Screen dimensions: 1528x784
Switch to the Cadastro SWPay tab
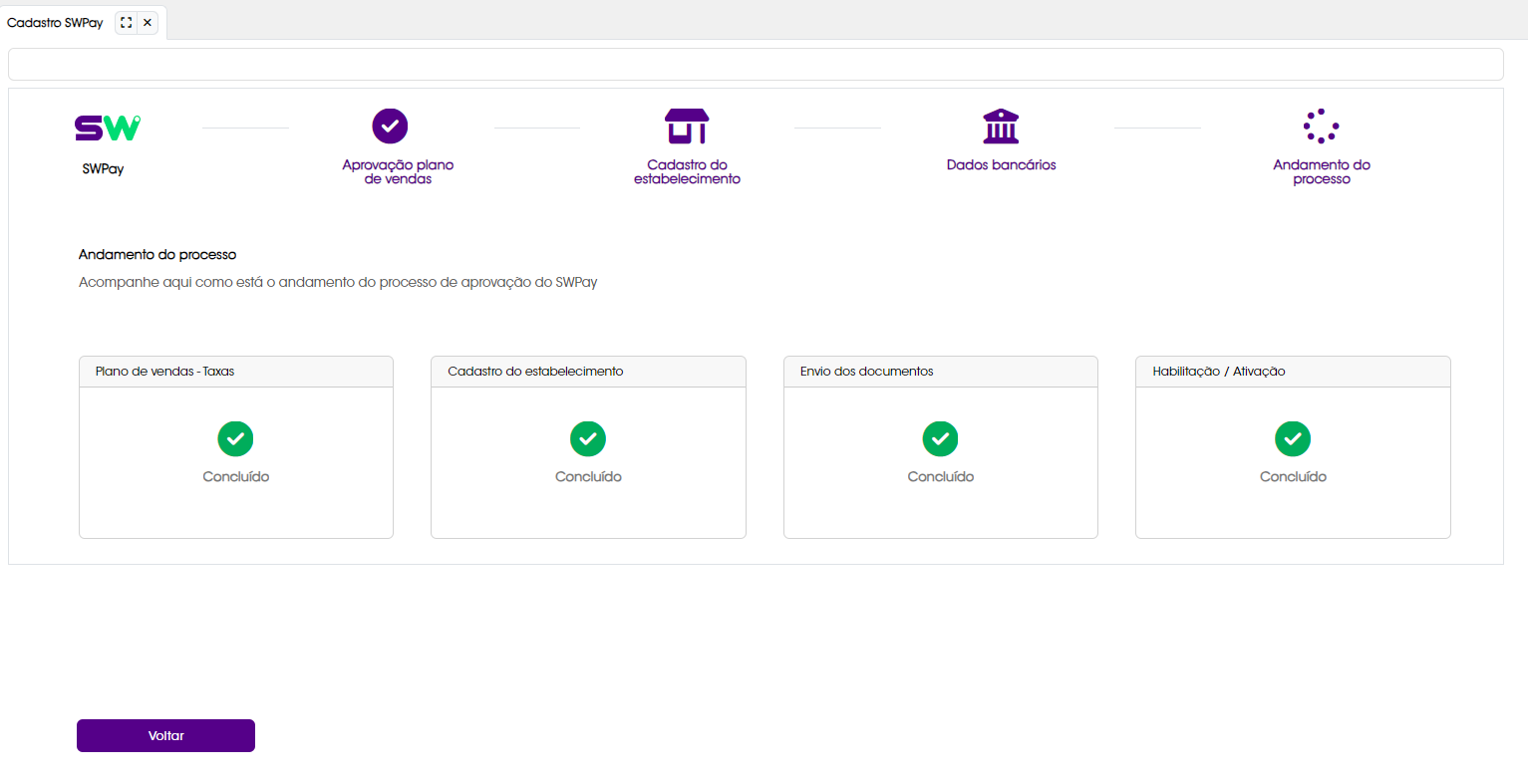55,22
